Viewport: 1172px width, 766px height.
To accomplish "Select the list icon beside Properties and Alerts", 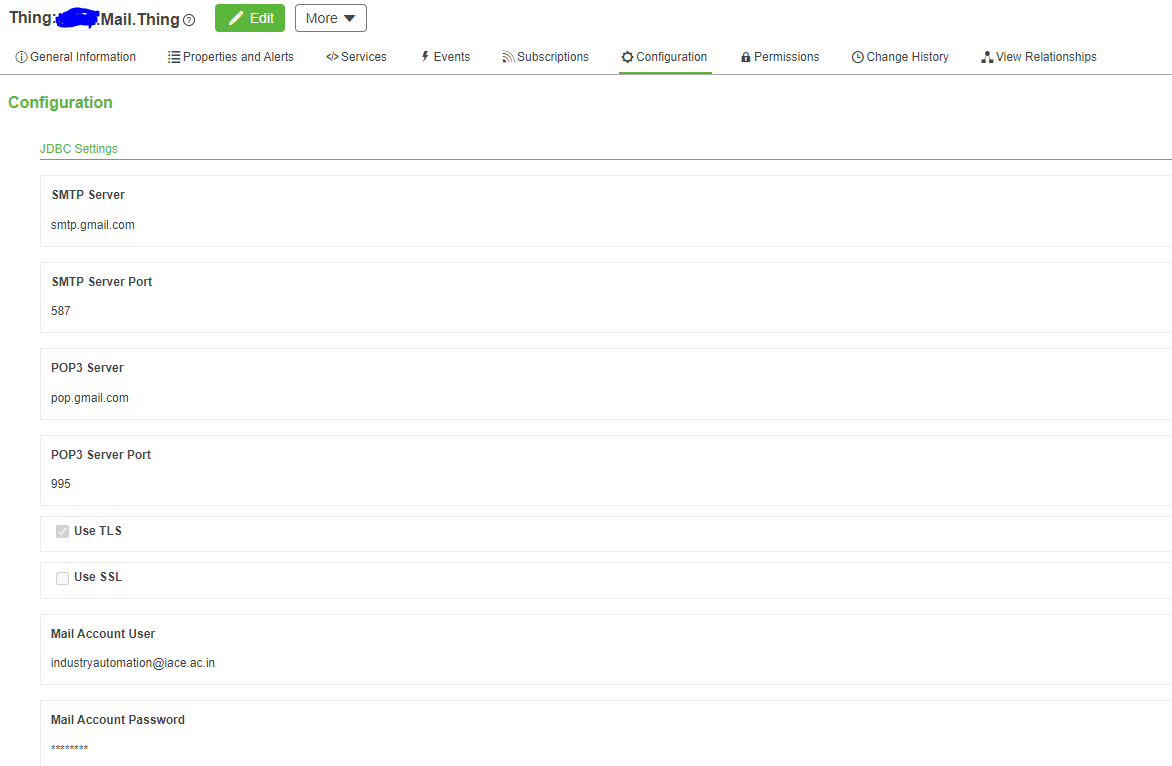I will coord(175,57).
